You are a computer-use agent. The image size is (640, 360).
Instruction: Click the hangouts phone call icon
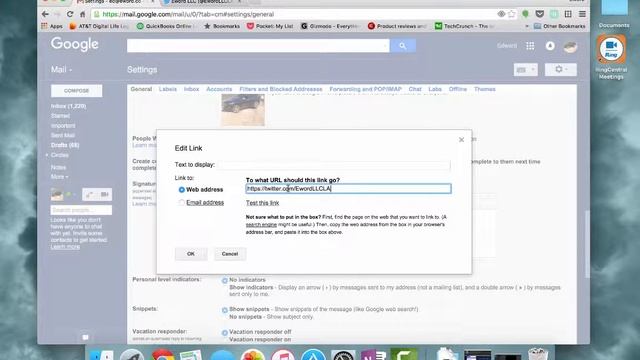tap(90, 195)
